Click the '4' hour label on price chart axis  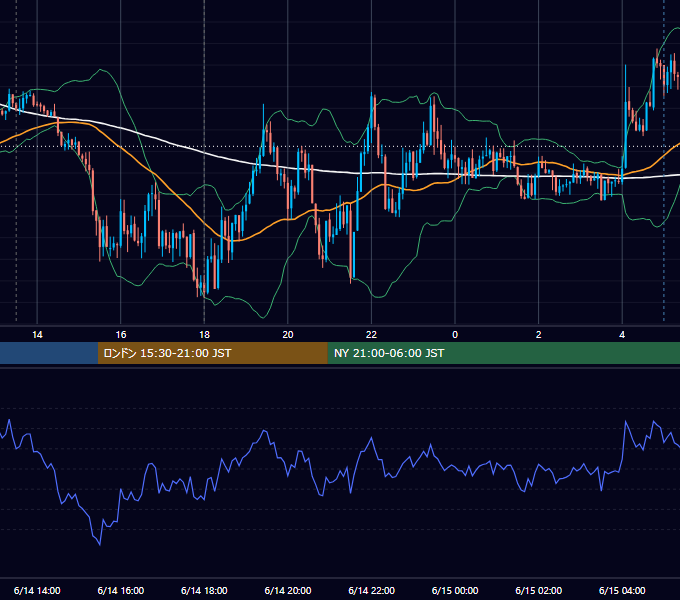(x=622, y=335)
